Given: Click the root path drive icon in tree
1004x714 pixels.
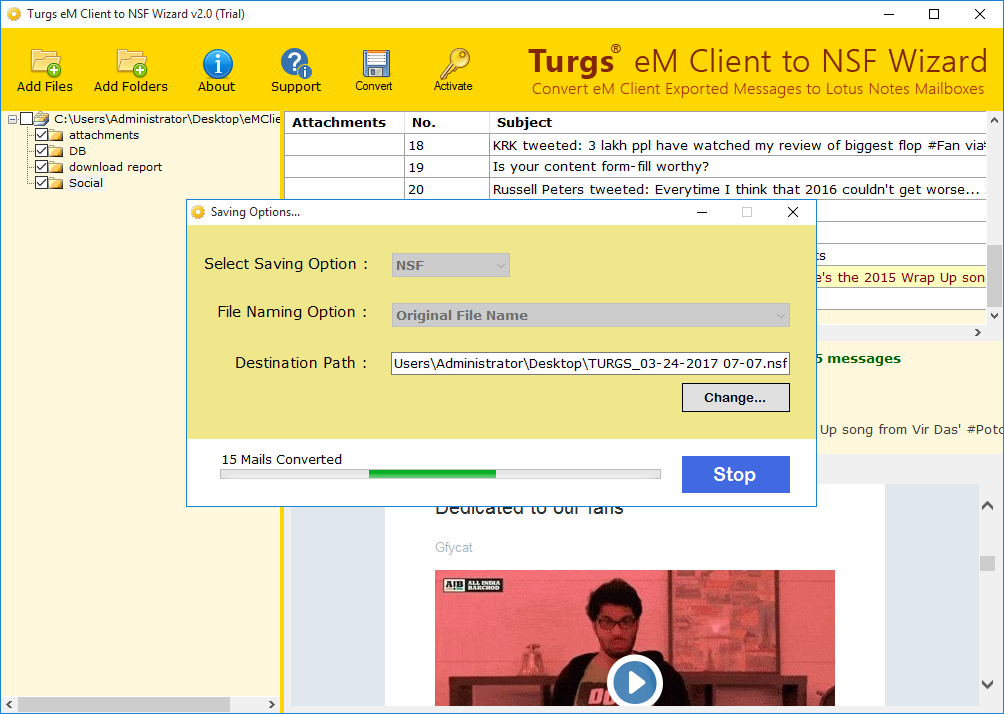Looking at the screenshot, I should coord(42,118).
